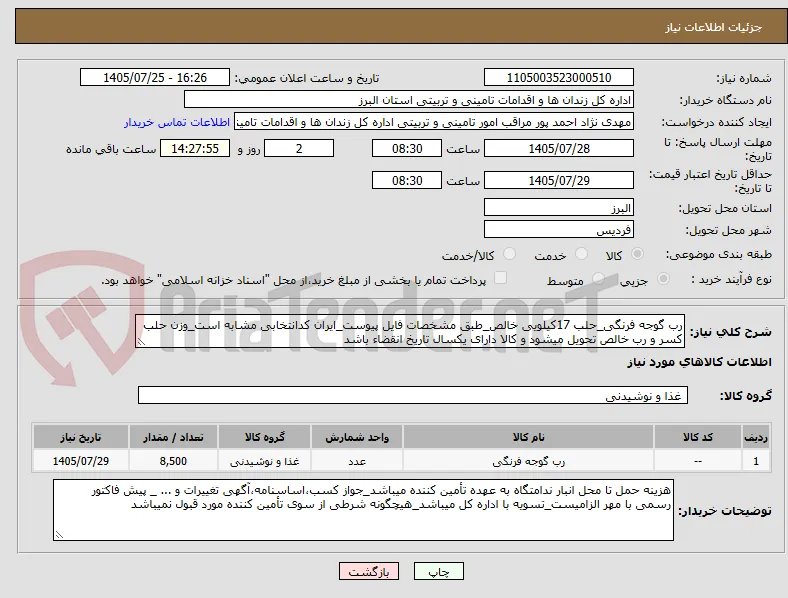Click the delivery city field فردیس
788x598 pixels.
pyautogui.click(x=558, y=229)
